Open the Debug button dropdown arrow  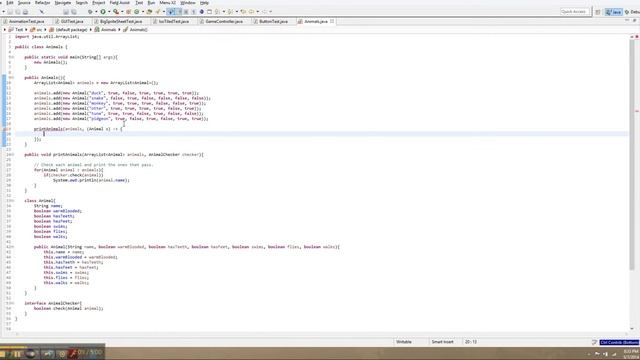(x=96, y=12)
